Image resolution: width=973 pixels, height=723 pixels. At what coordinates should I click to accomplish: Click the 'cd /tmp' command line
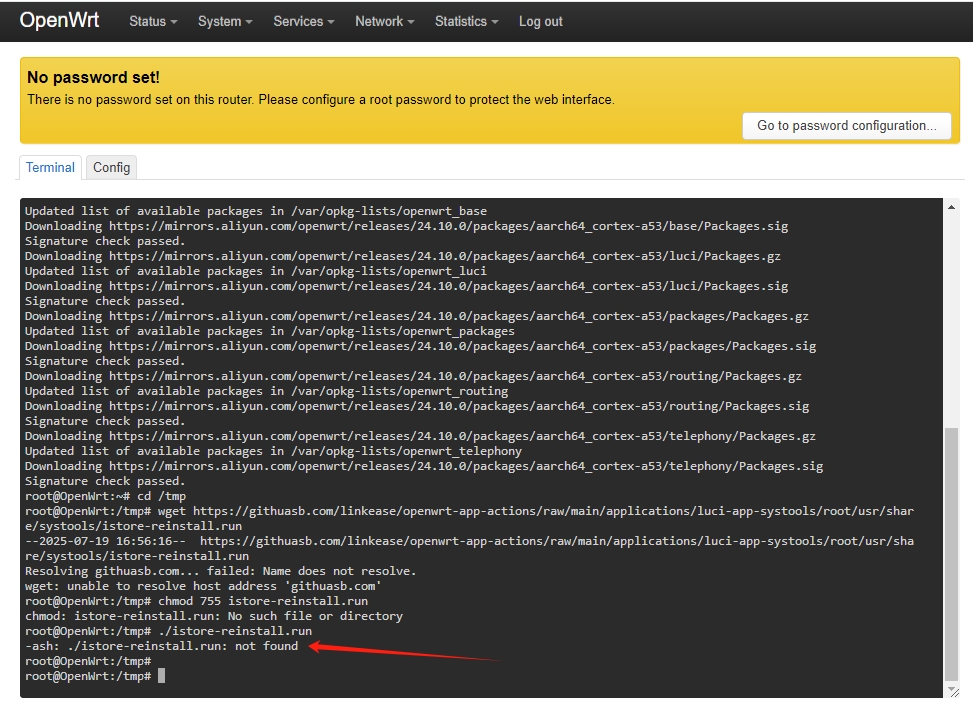pyautogui.click(x=105, y=496)
